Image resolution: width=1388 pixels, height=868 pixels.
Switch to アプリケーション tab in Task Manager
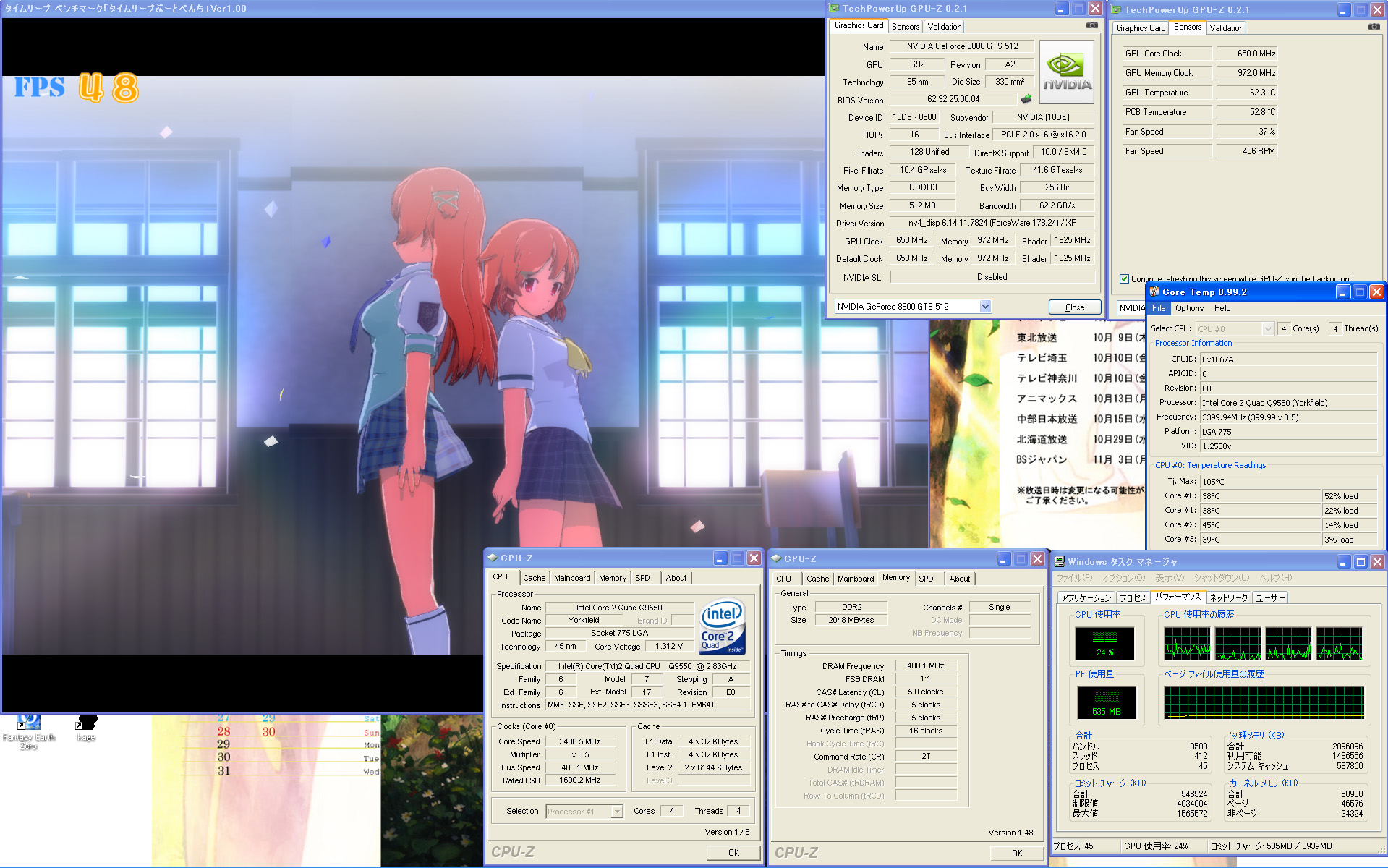pos(1086,598)
